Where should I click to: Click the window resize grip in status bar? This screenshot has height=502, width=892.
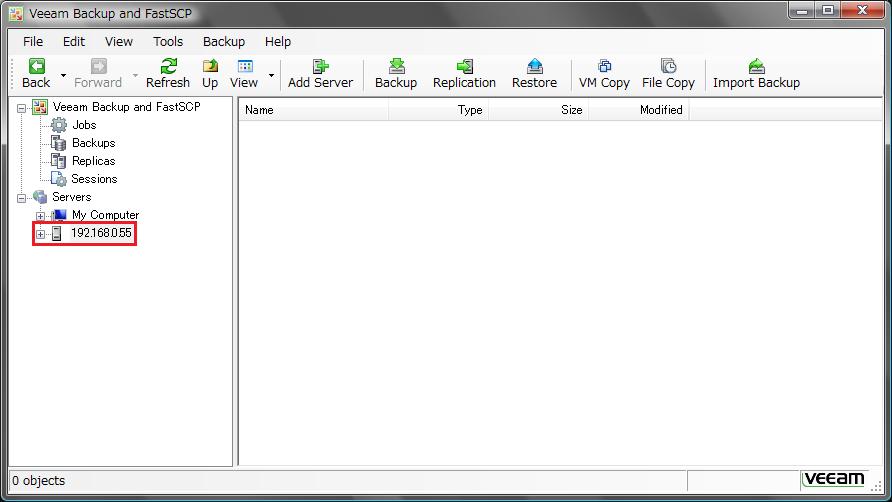[877, 485]
